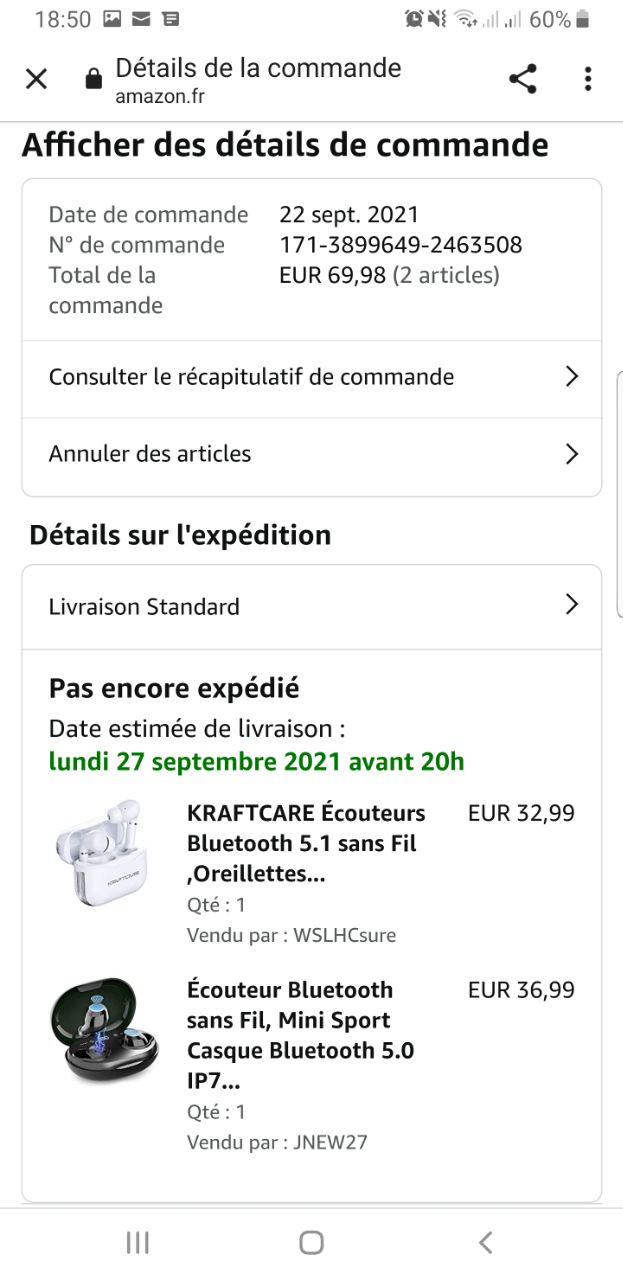Close the order details browser tab

36,79
